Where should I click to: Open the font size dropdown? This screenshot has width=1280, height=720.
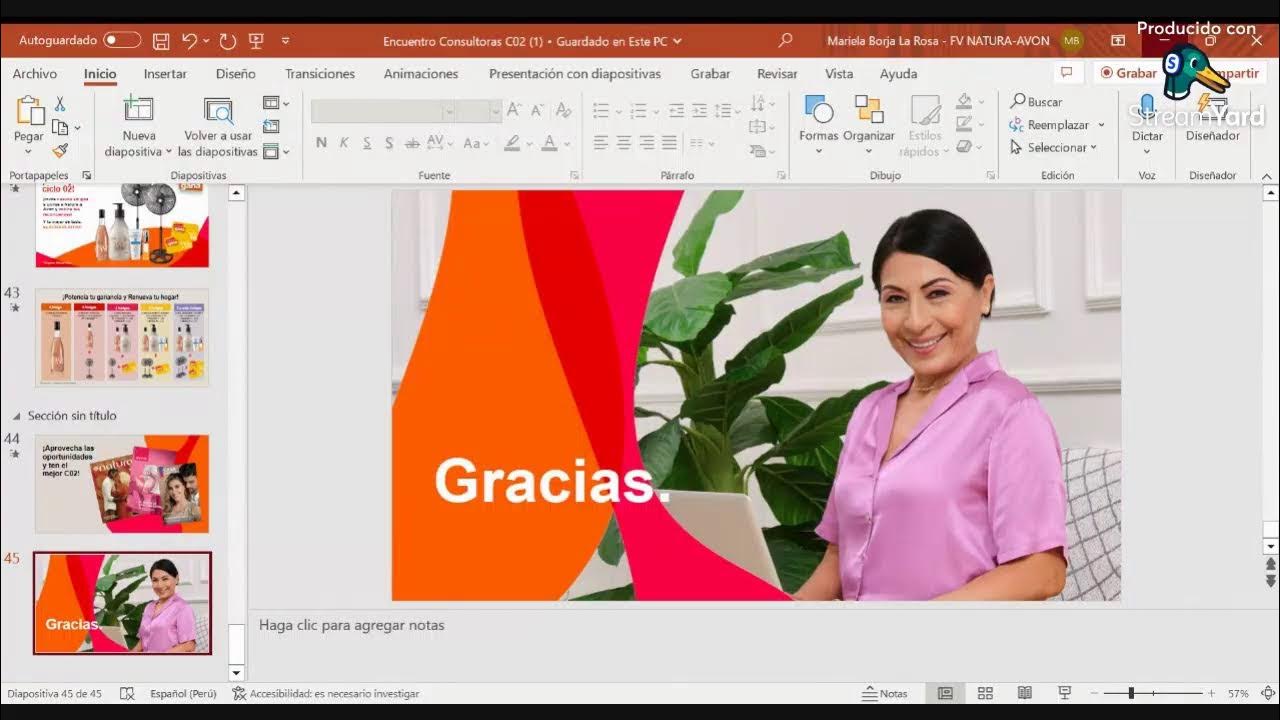(x=496, y=111)
